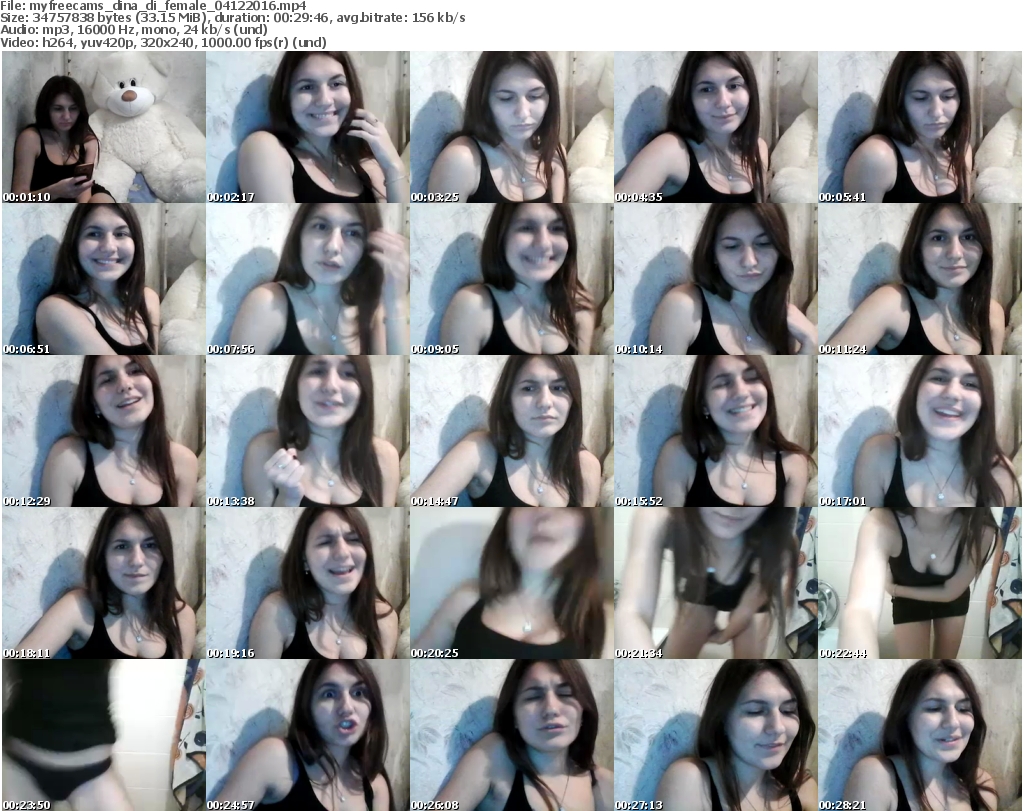
Task: Select the frame at 00:27:13
Action: tap(716, 735)
